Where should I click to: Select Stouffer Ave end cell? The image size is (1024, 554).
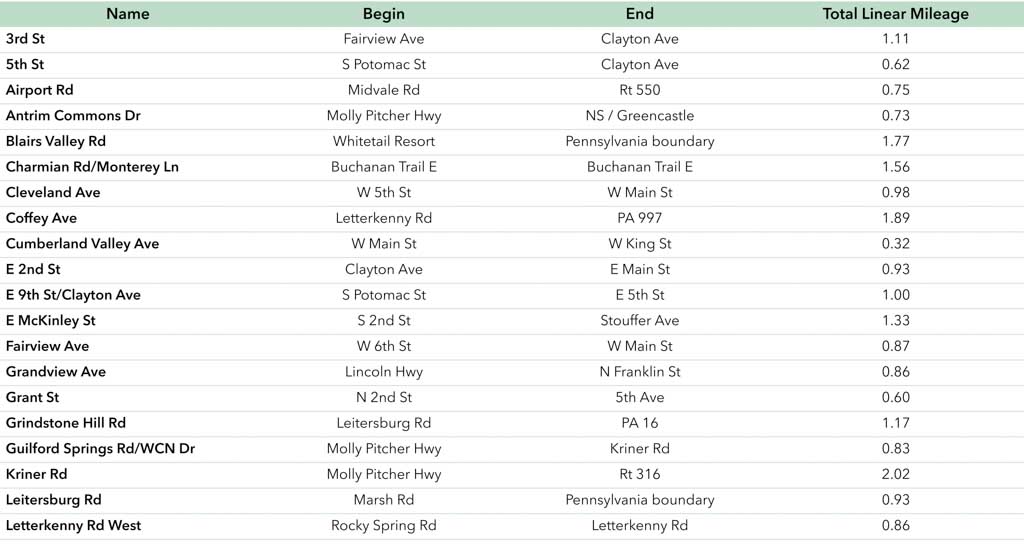click(x=640, y=321)
